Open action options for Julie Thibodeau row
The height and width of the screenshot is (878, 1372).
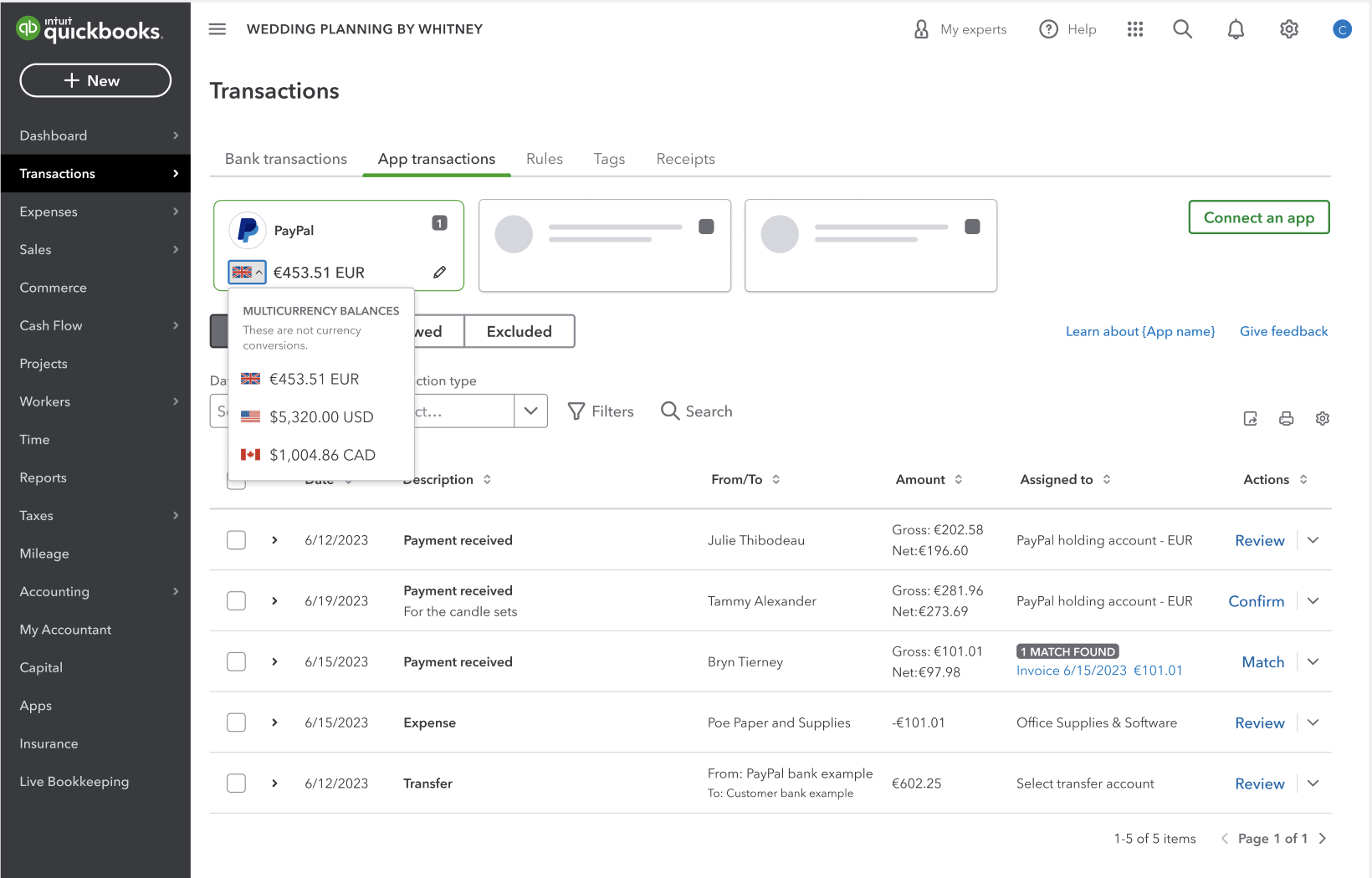point(1313,540)
